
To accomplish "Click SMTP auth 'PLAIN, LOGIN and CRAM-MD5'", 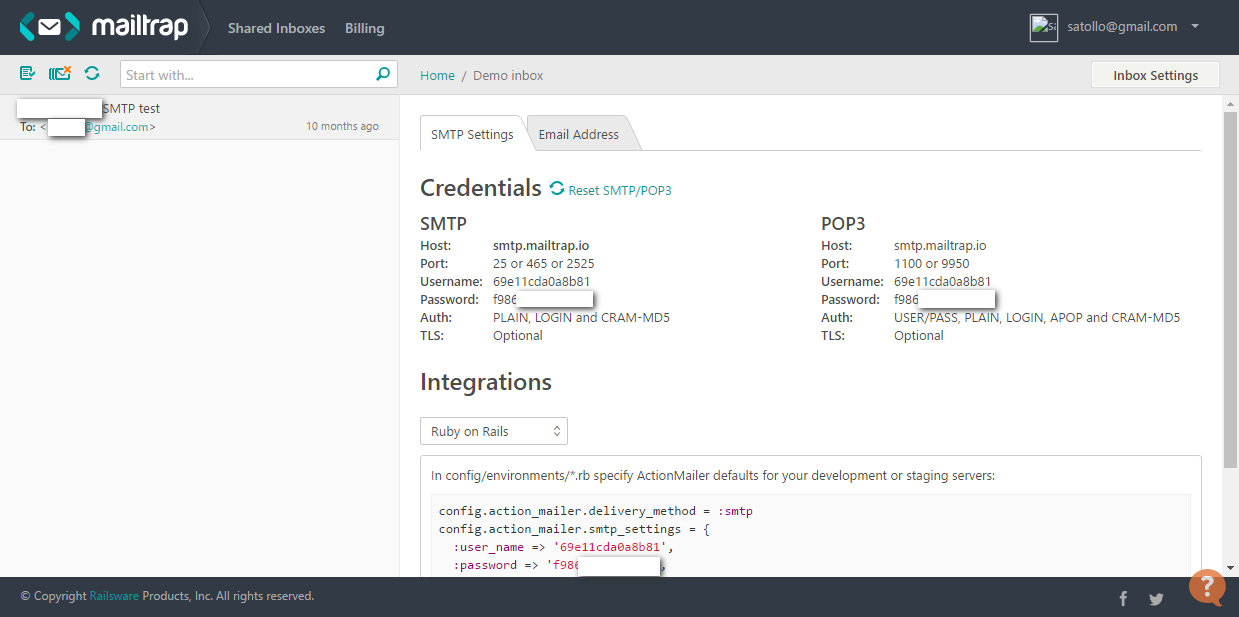I will point(581,318).
